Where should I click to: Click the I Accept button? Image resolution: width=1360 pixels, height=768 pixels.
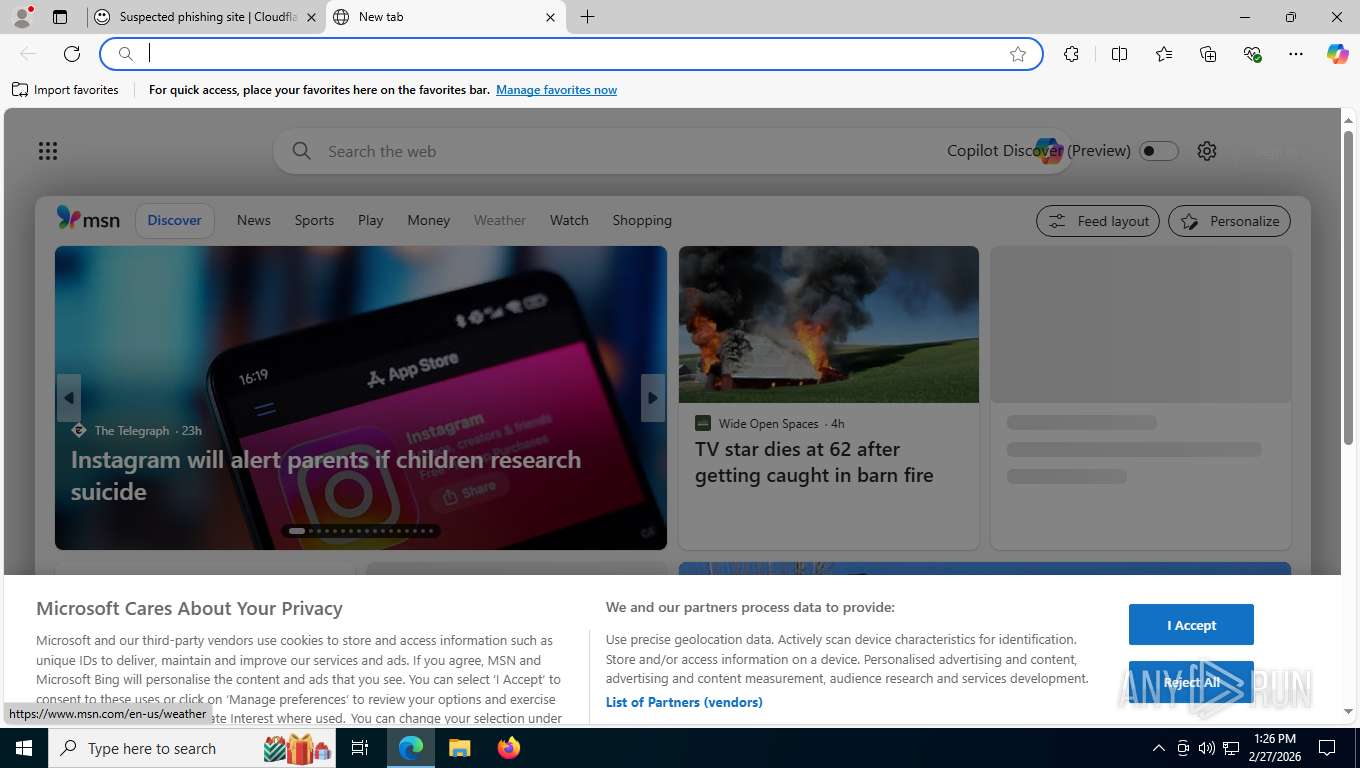coord(1191,625)
